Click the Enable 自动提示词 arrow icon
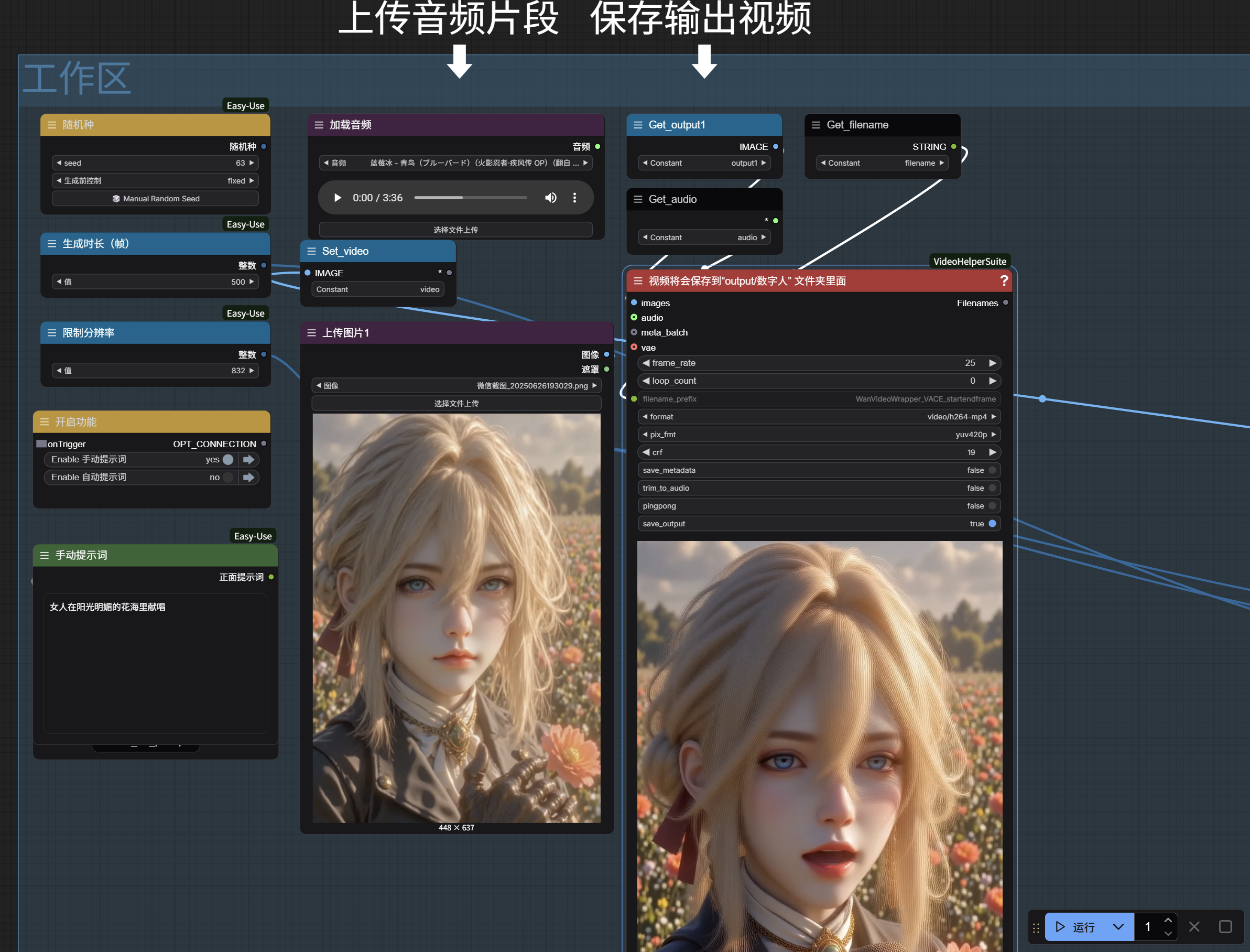Screen dimensions: 1250x952 coord(248,477)
